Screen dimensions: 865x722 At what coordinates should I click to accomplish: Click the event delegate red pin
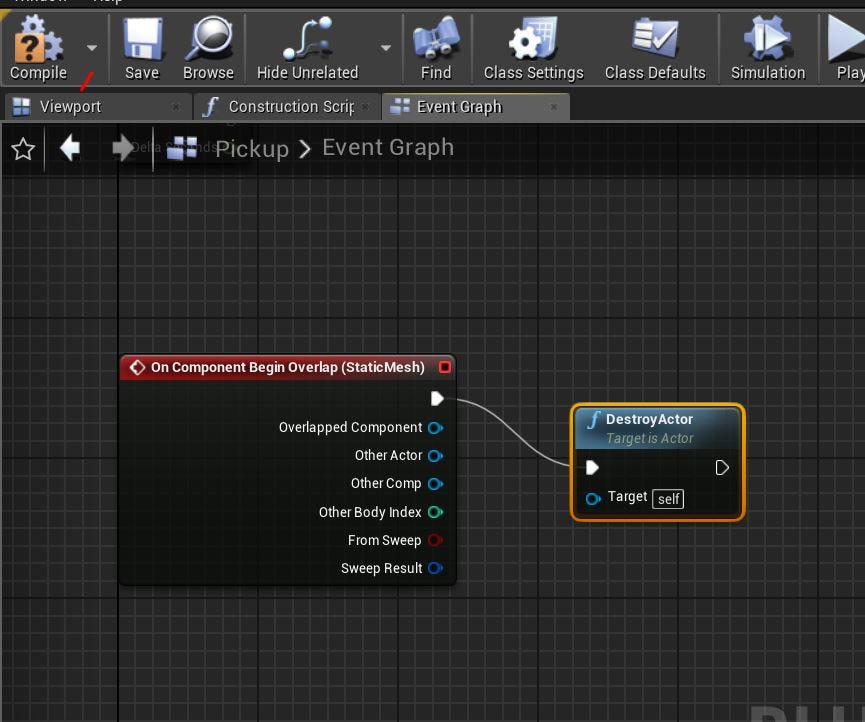point(445,367)
